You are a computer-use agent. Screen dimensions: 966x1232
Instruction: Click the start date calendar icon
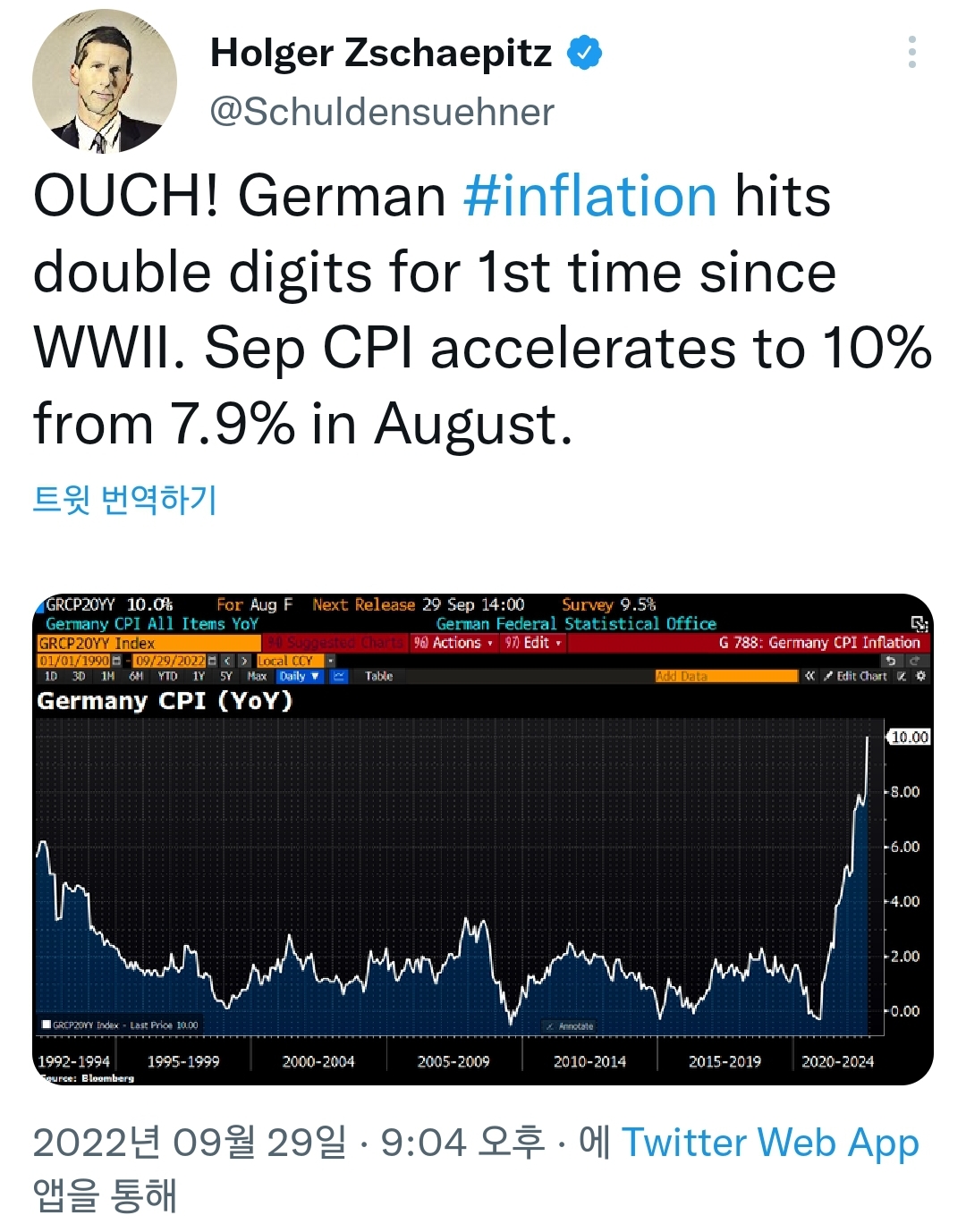116,661
